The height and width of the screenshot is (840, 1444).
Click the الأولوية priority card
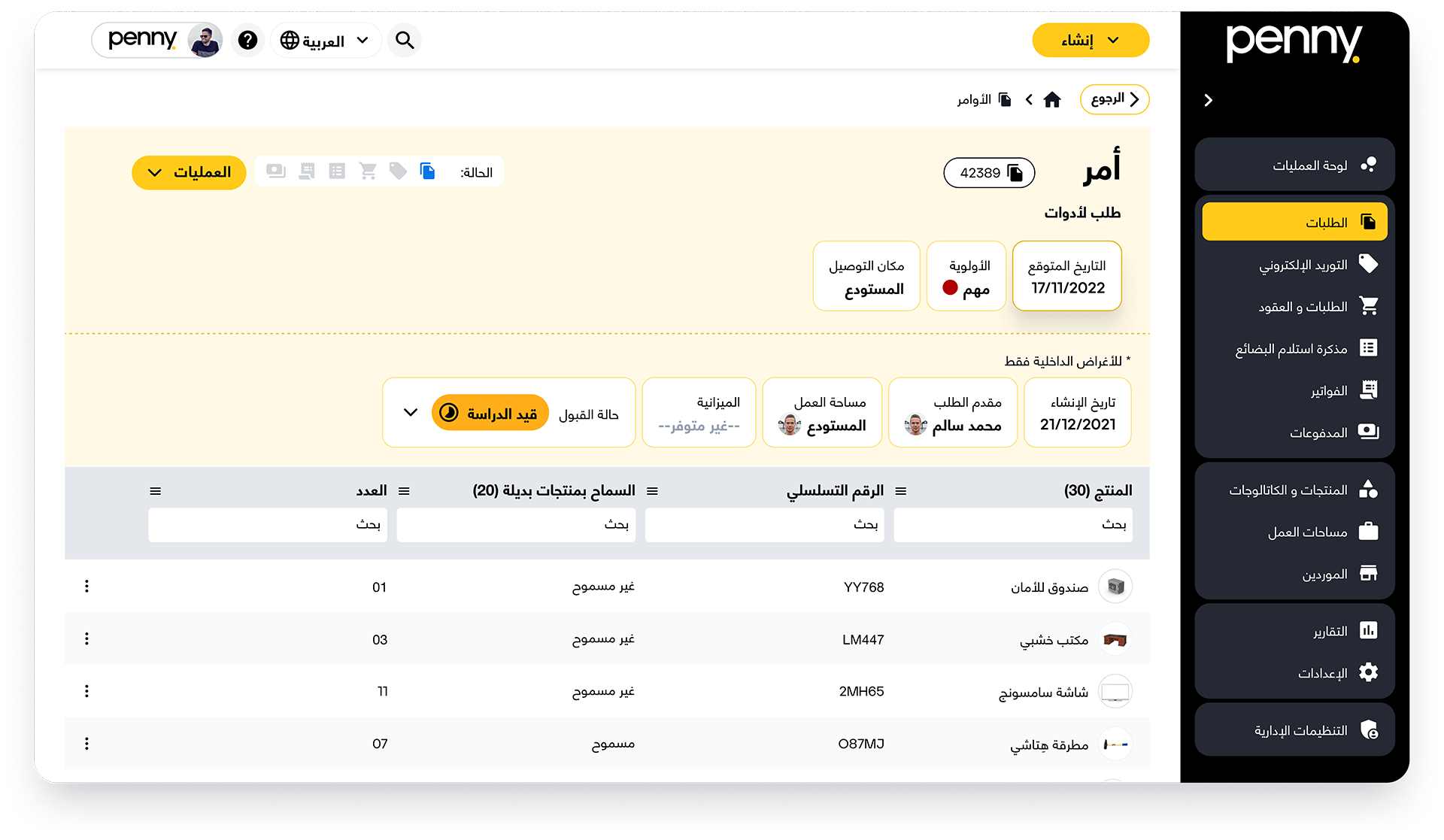click(966, 276)
